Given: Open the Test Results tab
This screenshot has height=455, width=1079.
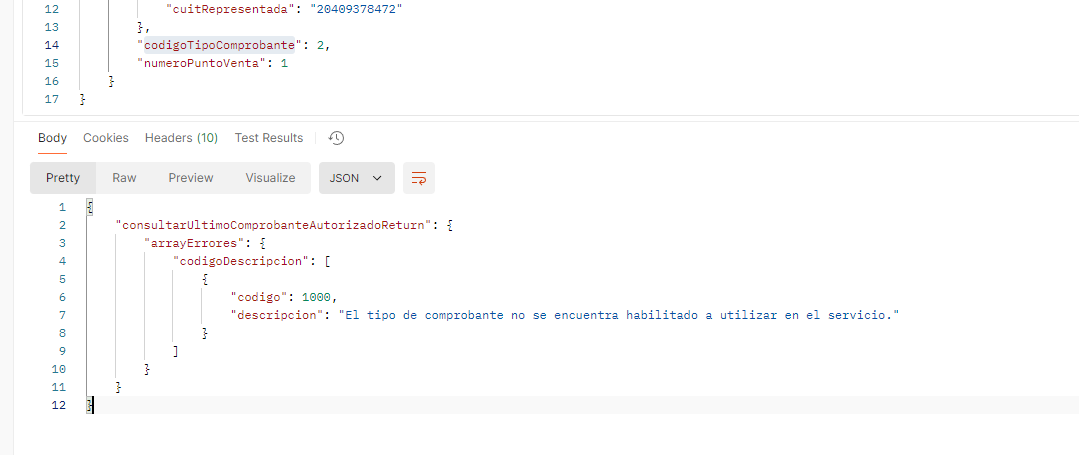Looking at the screenshot, I should point(268,138).
